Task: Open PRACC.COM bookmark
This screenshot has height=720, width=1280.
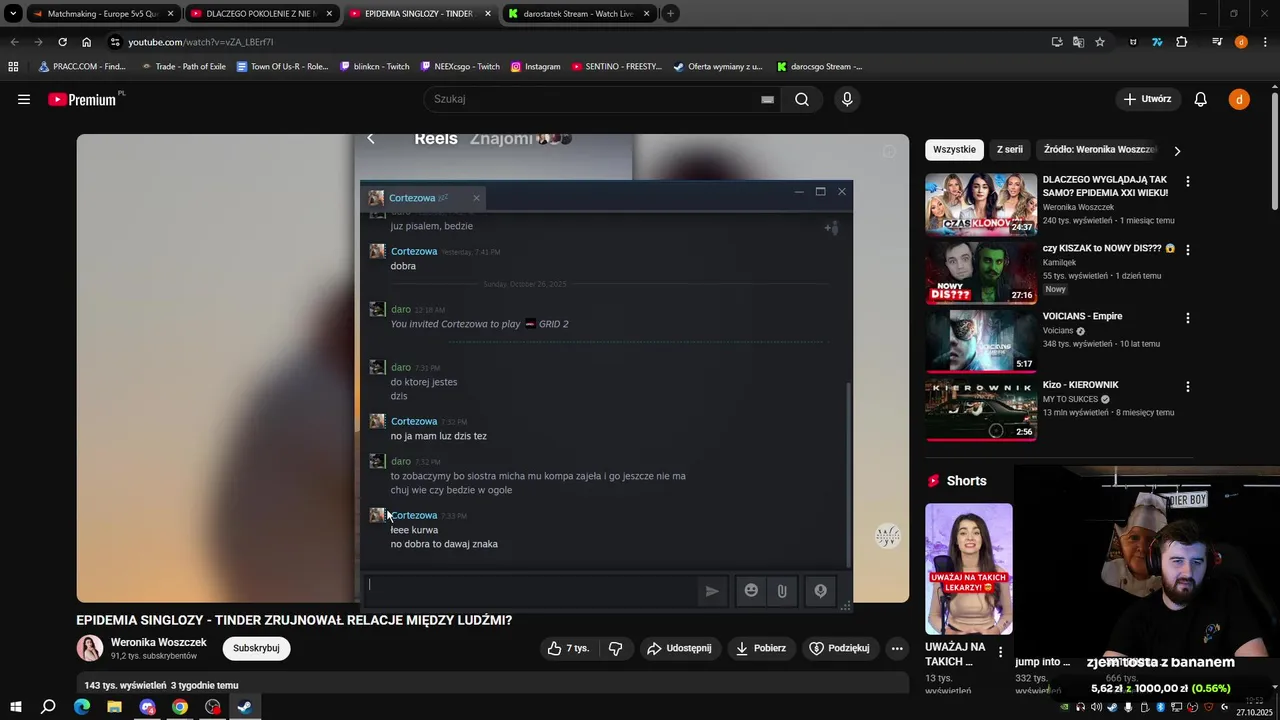Action: 82,67
